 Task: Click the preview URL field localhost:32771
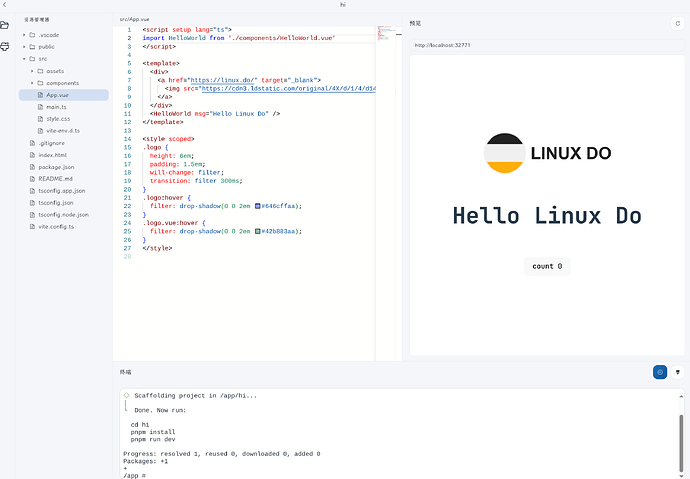point(547,45)
